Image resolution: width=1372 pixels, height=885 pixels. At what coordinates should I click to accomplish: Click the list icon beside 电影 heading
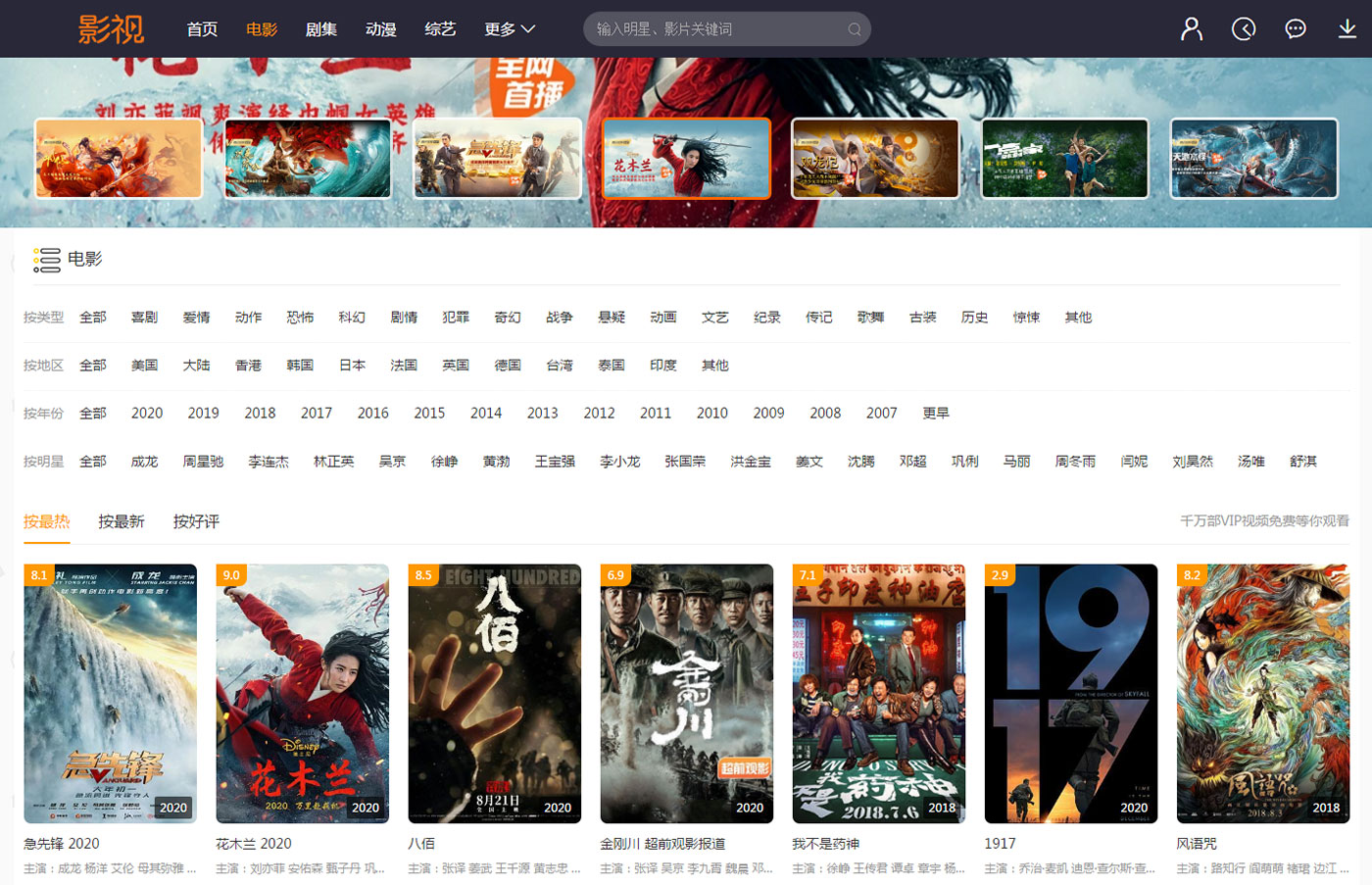(46, 260)
